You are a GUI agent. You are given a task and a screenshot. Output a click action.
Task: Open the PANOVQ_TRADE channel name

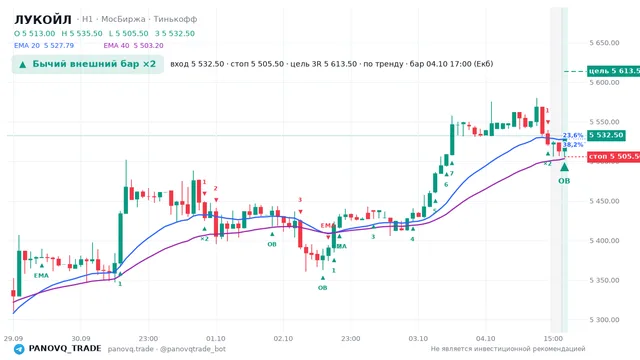(x=65, y=349)
